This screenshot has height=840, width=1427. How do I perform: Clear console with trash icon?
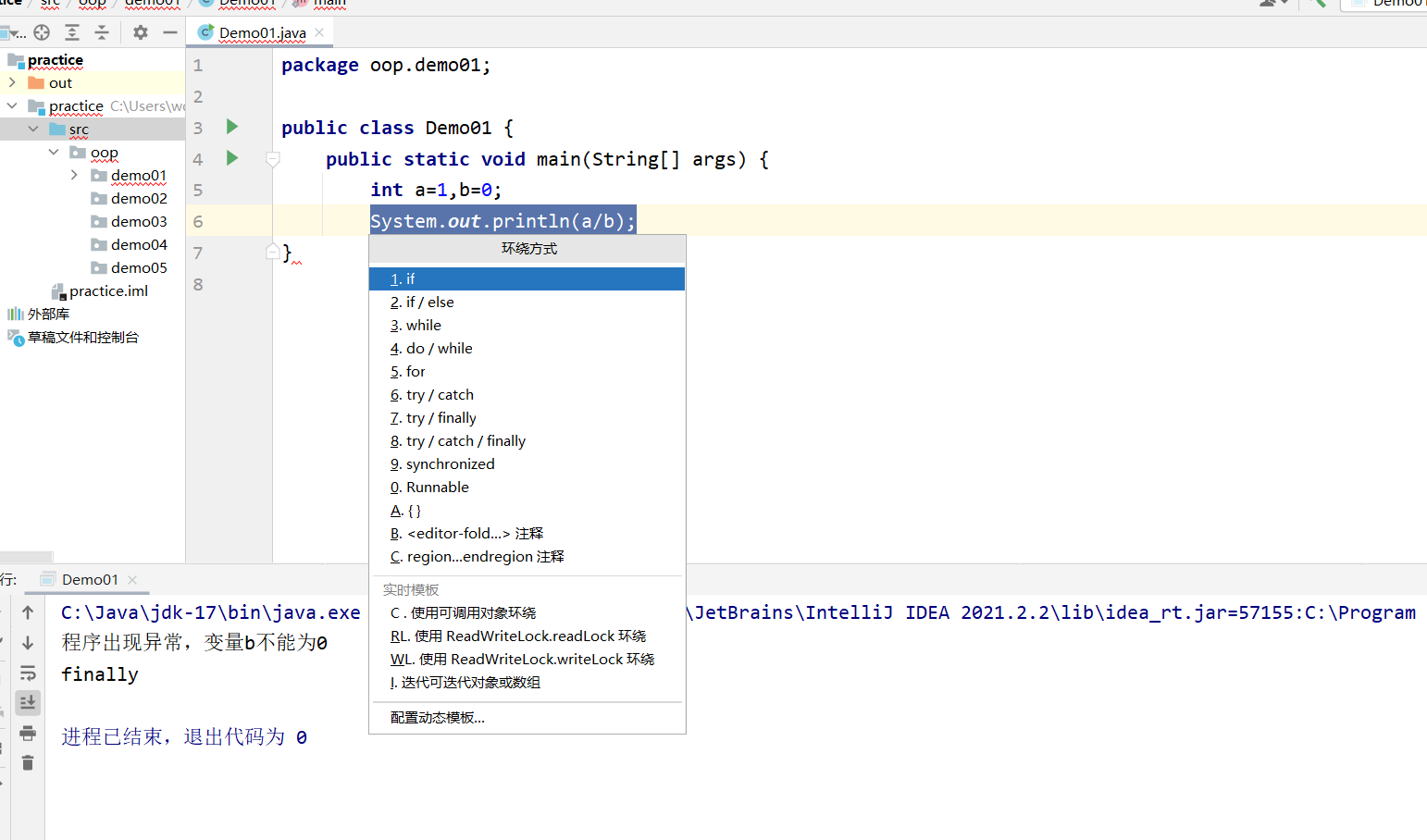(x=28, y=763)
